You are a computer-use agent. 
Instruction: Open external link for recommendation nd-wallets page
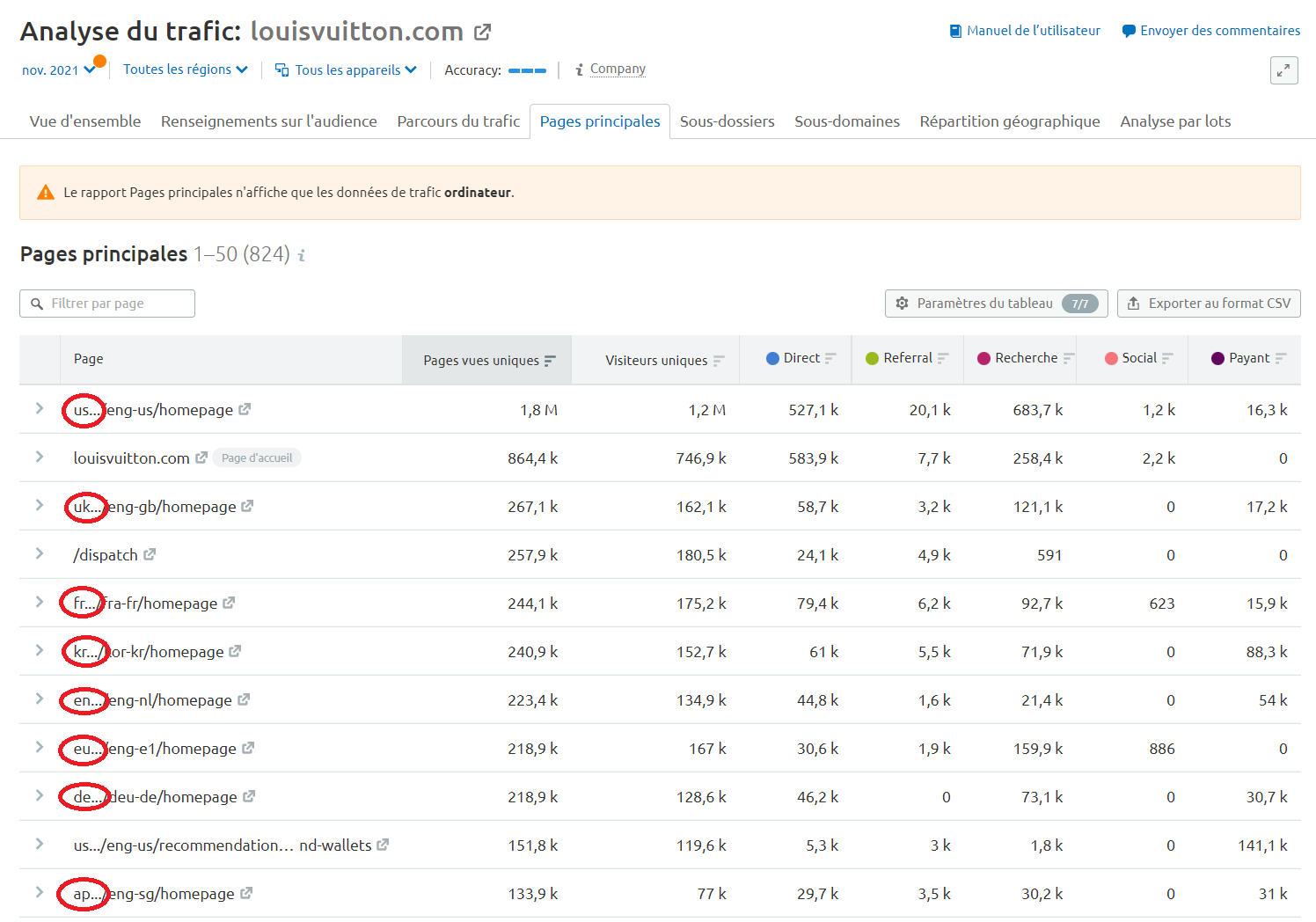383,845
